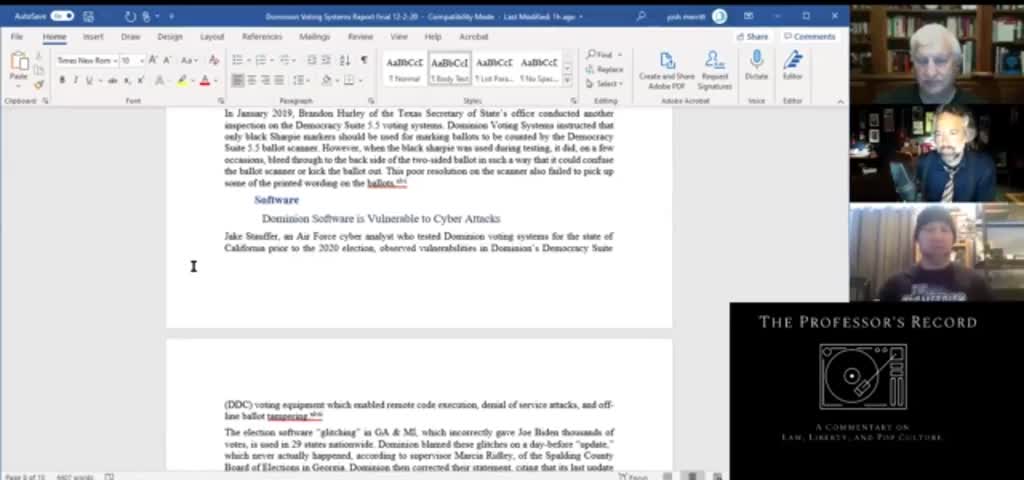
Task: Open the Select dropdown in Editing
Action: pyautogui.click(x=605, y=84)
